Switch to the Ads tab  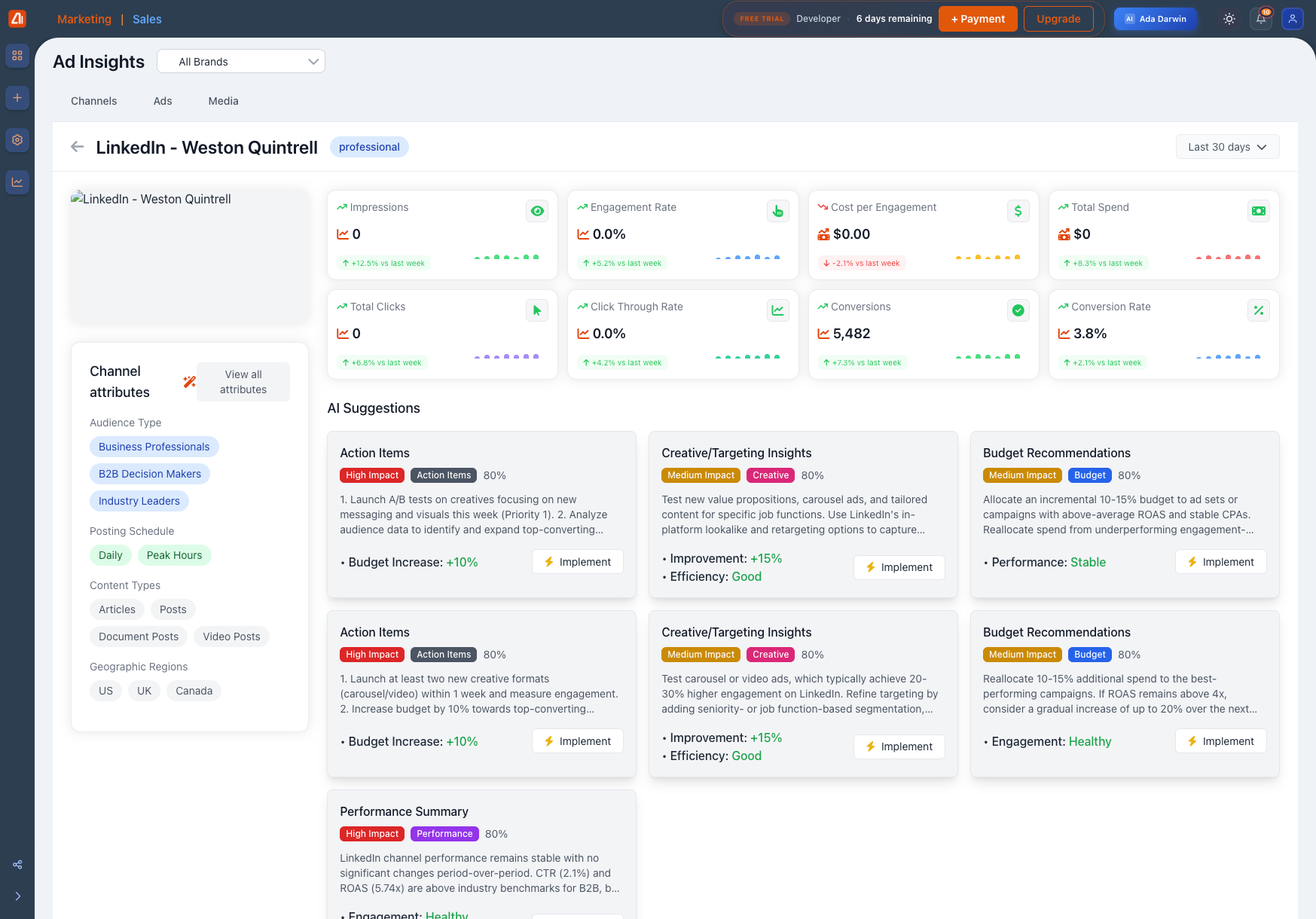pyautogui.click(x=163, y=101)
